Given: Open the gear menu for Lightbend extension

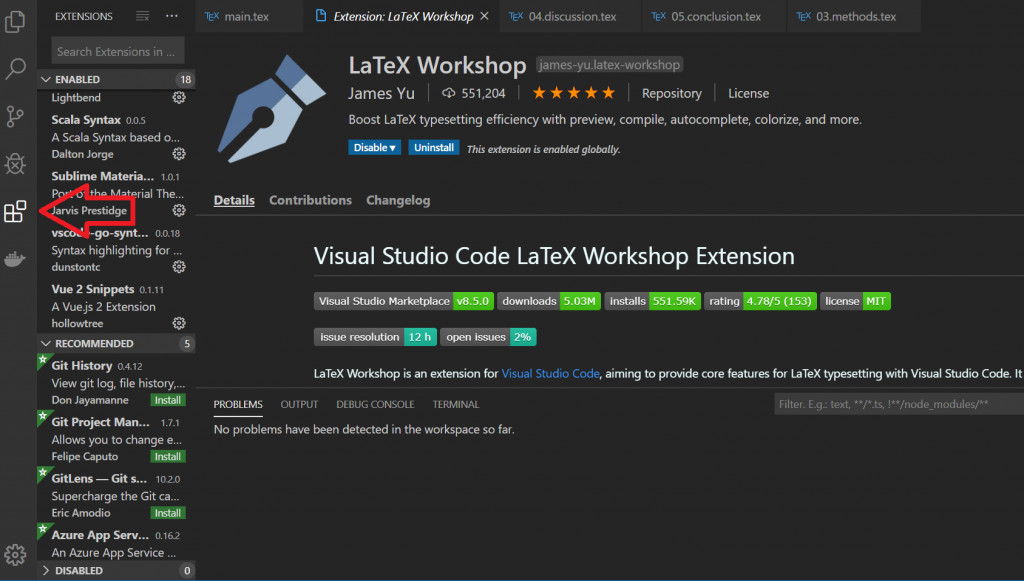Looking at the screenshot, I should pyautogui.click(x=178, y=98).
